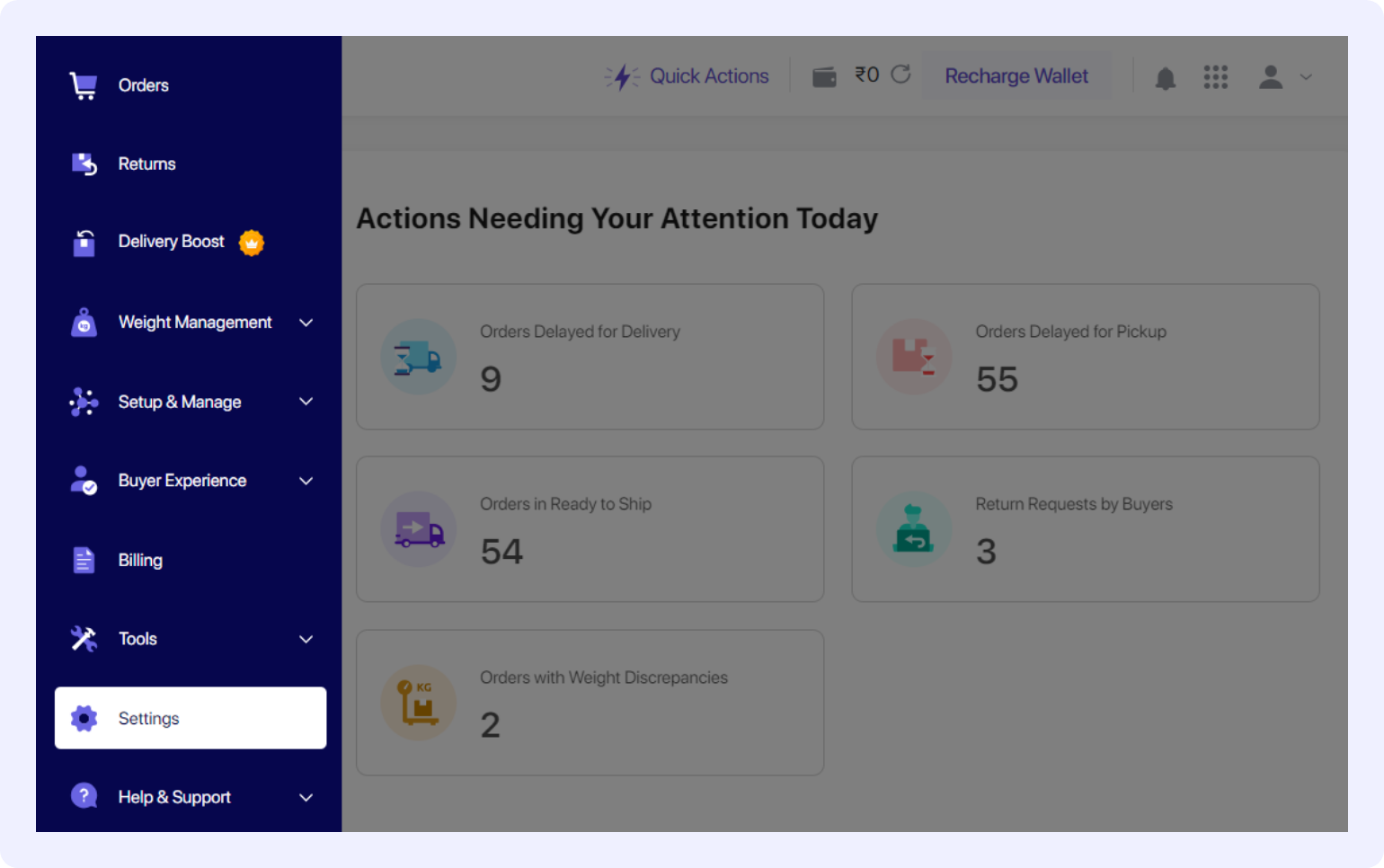The image size is (1384, 868).
Task: Select Settings in the sidebar
Action: coord(191,718)
